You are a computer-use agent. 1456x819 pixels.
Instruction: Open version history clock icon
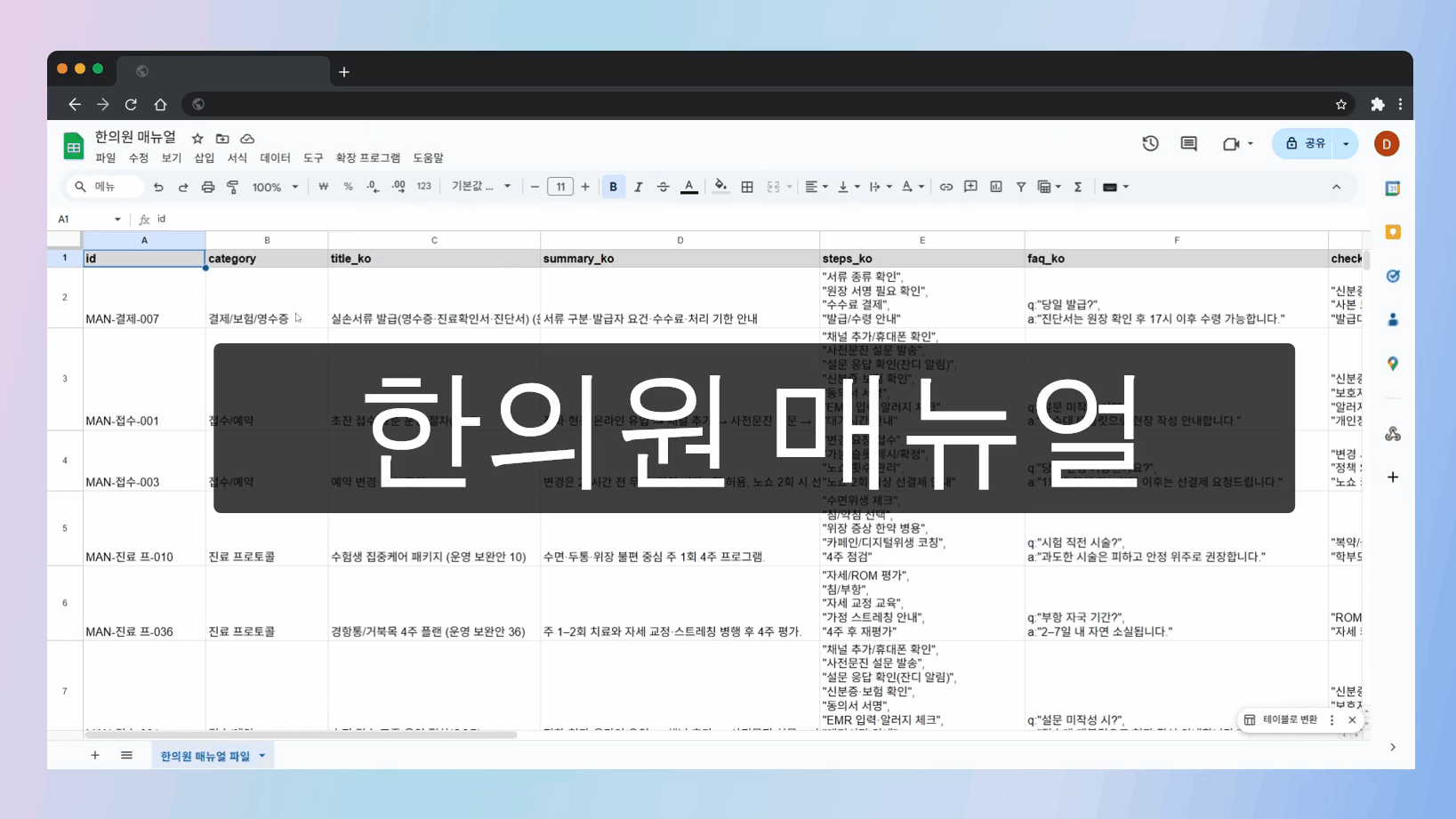1150,143
